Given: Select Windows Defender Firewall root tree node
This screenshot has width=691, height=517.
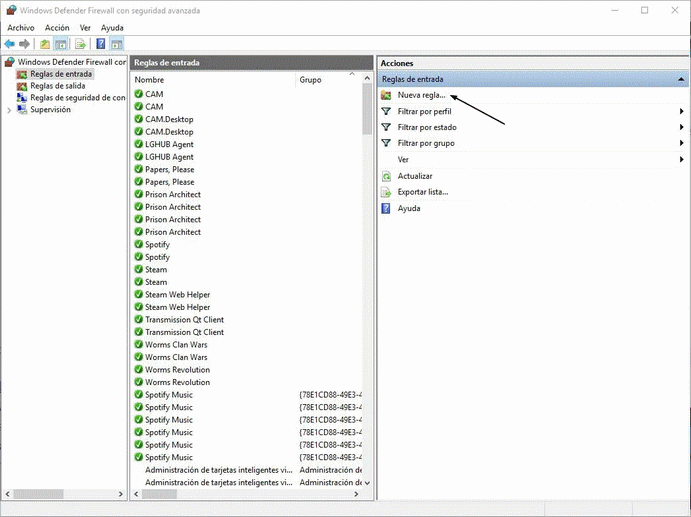Looking at the screenshot, I should pyautogui.click(x=72, y=62).
